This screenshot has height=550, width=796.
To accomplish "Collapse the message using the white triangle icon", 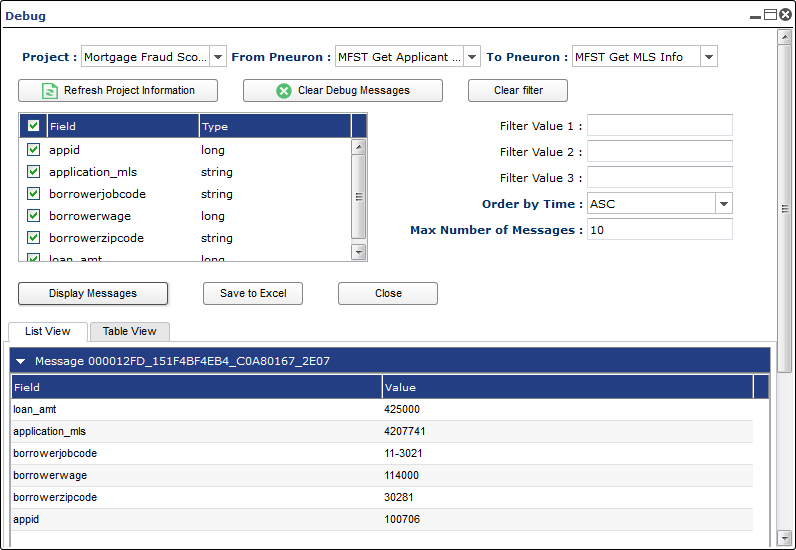I will (21, 362).
